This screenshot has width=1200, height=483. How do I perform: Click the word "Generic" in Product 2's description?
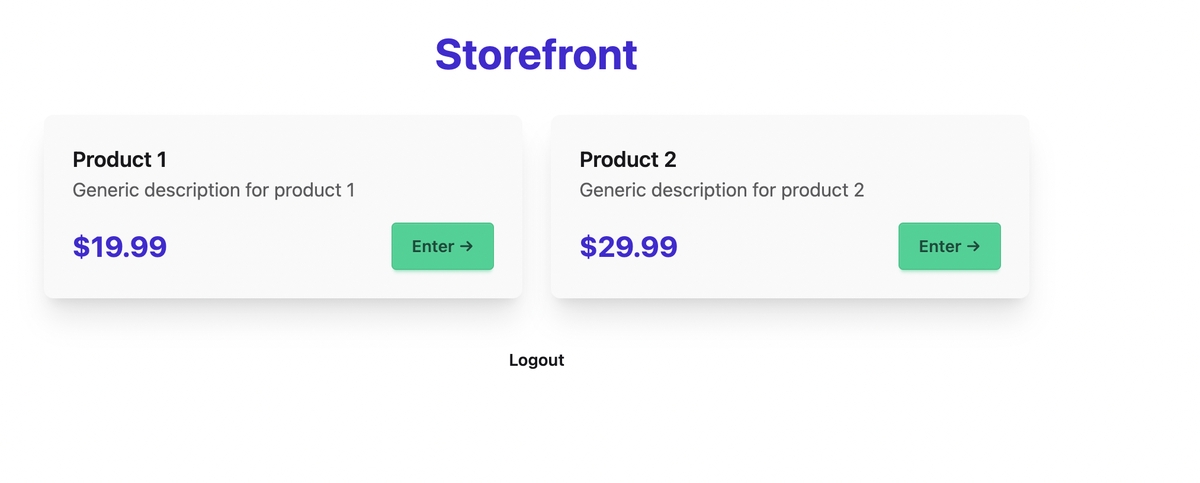612,190
